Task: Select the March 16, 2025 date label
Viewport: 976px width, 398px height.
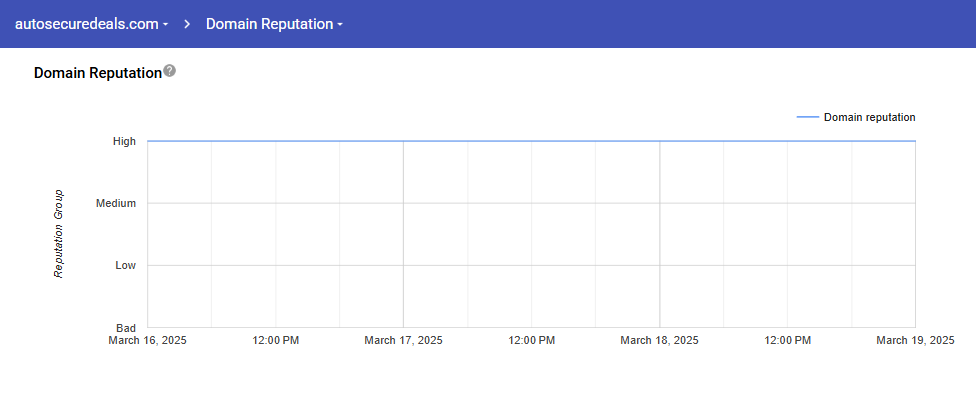Action: click(148, 341)
